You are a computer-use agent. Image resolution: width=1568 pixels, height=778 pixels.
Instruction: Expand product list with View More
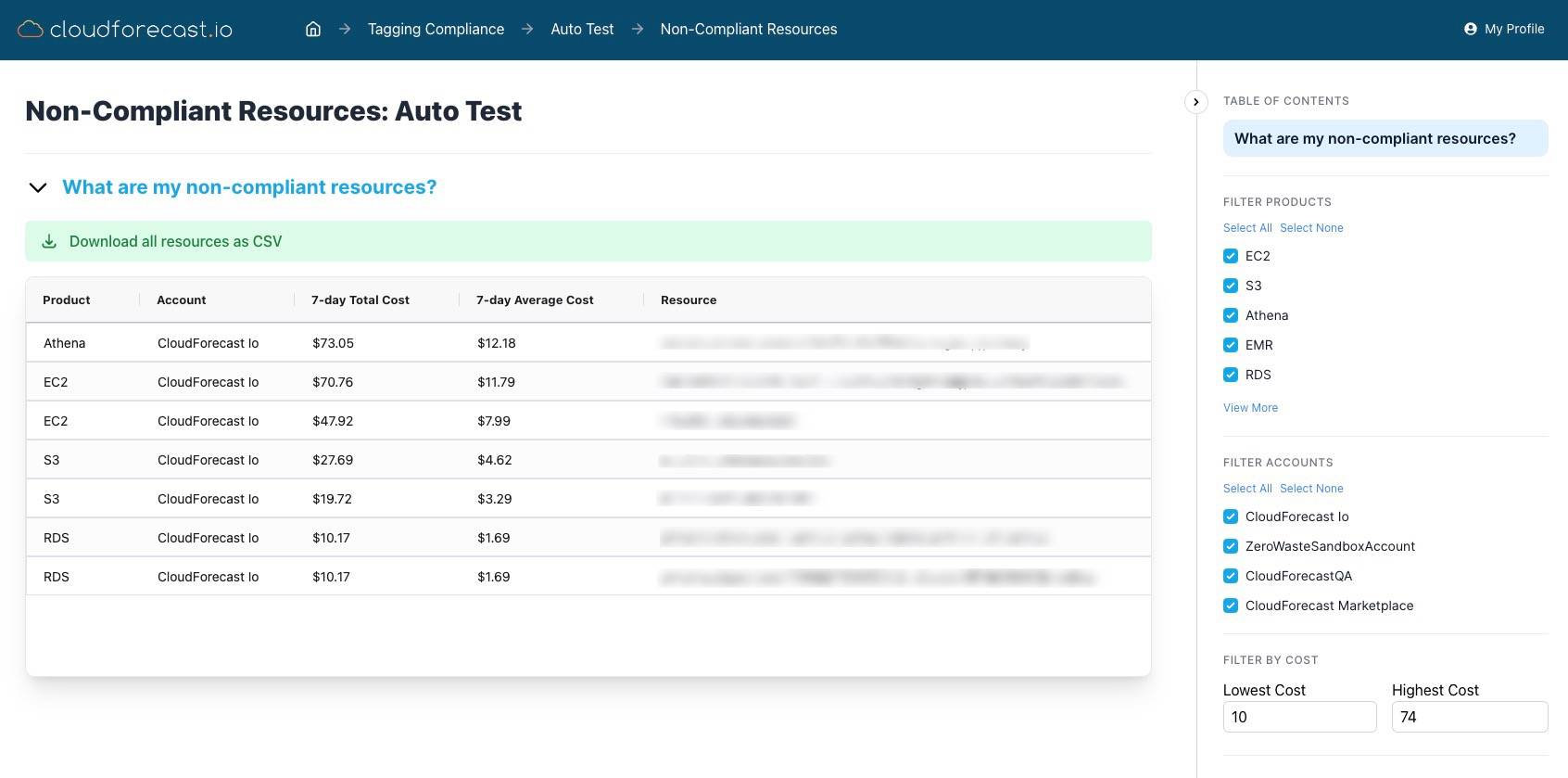(1250, 408)
